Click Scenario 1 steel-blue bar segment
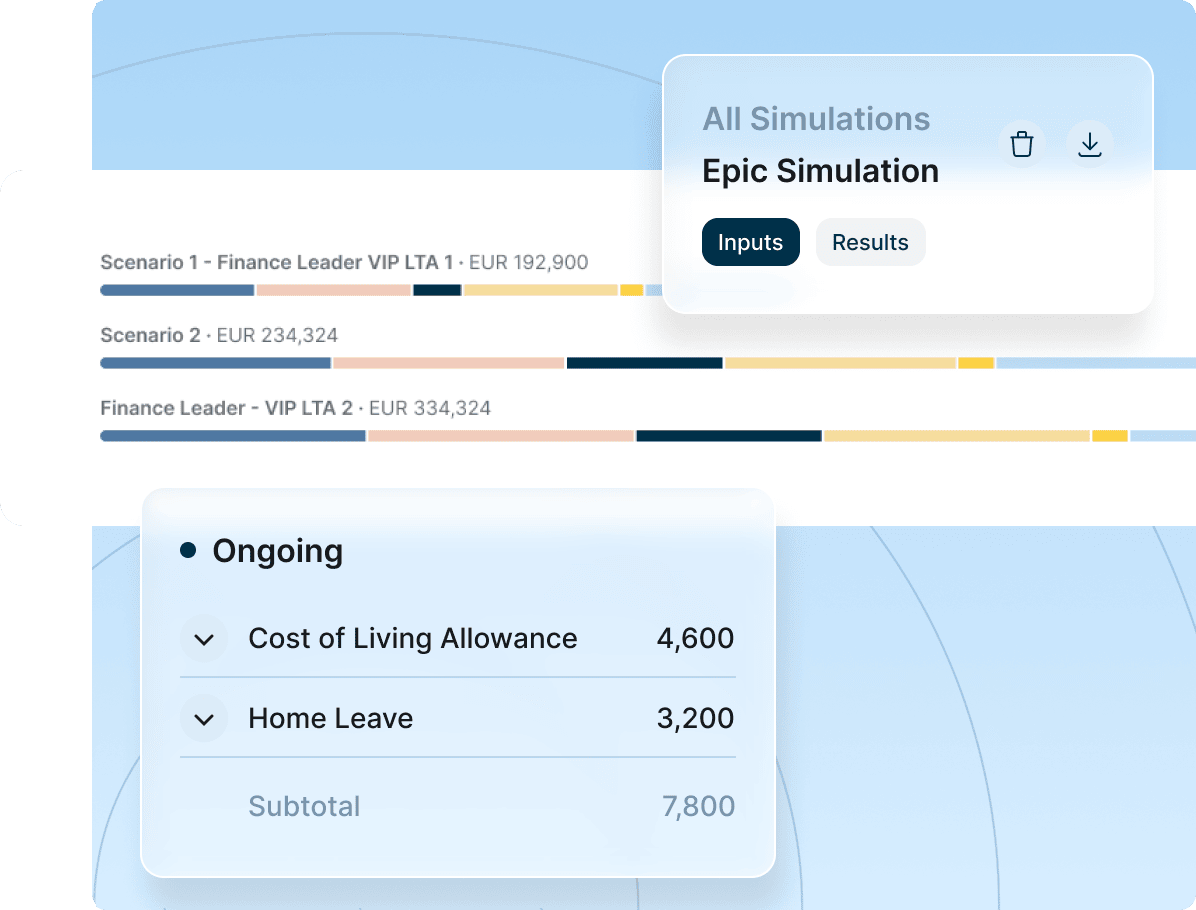Image resolution: width=1196 pixels, height=910 pixels. tap(177, 290)
